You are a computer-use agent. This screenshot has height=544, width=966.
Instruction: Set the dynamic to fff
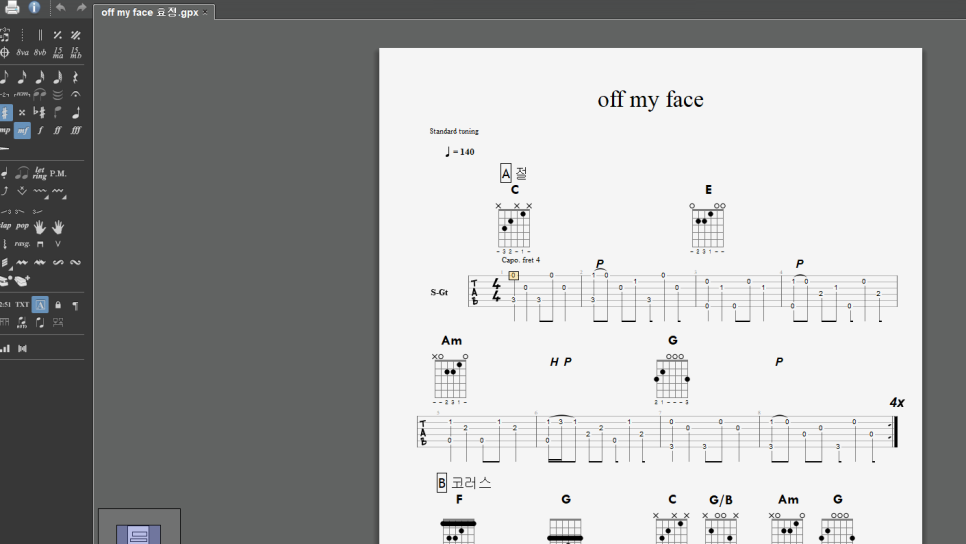(x=75, y=131)
